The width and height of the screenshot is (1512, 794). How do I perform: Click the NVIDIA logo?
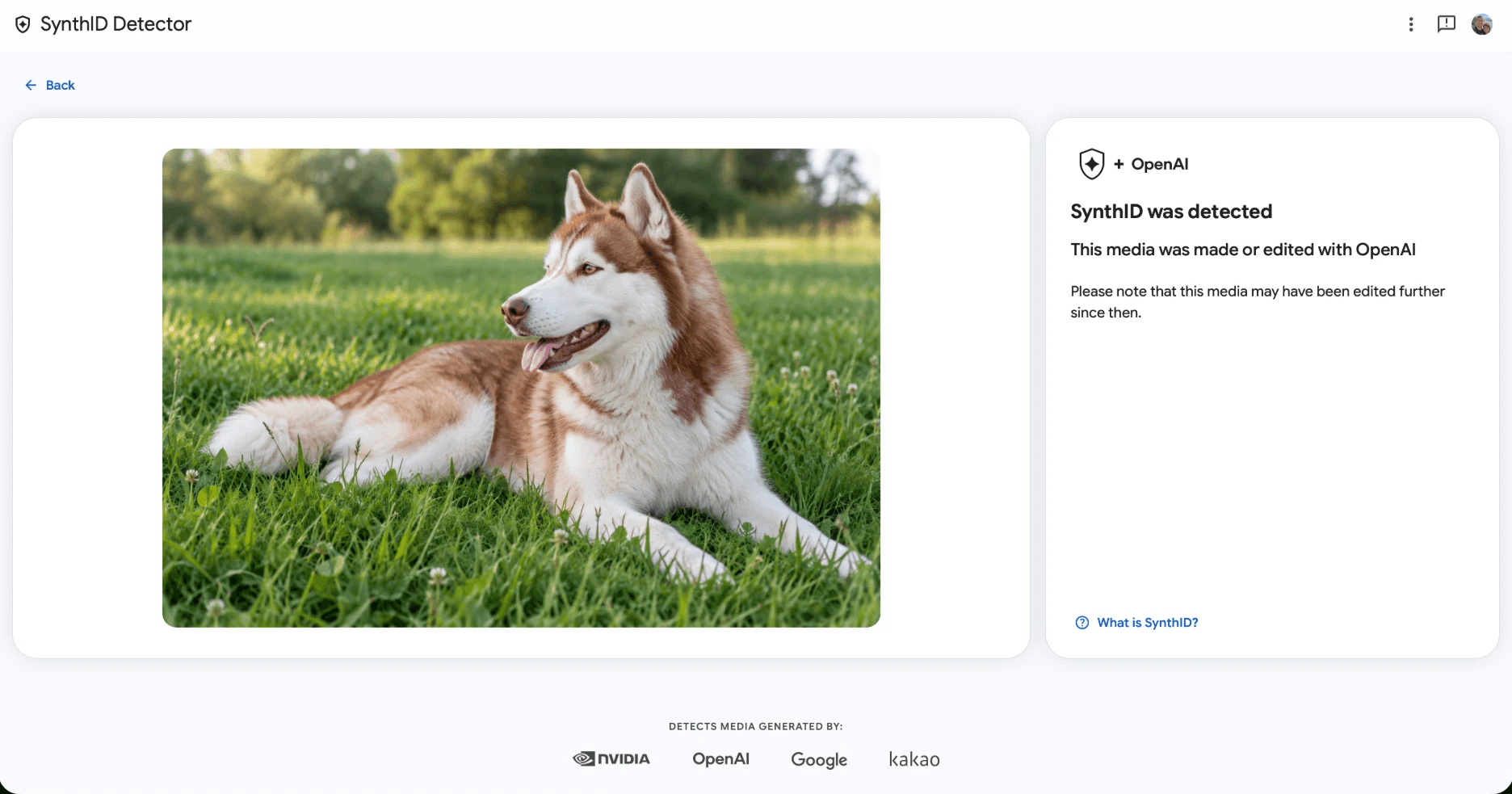click(611, 758)
